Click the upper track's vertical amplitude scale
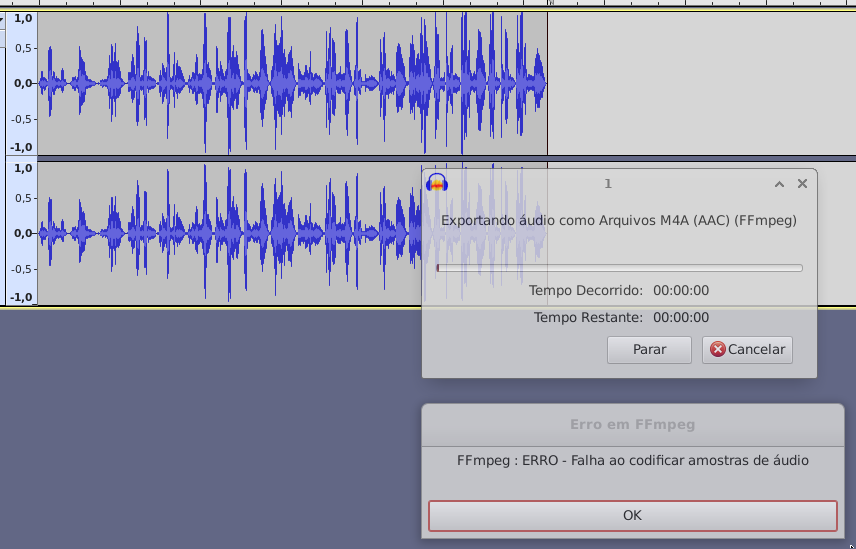 pos(22,83)
